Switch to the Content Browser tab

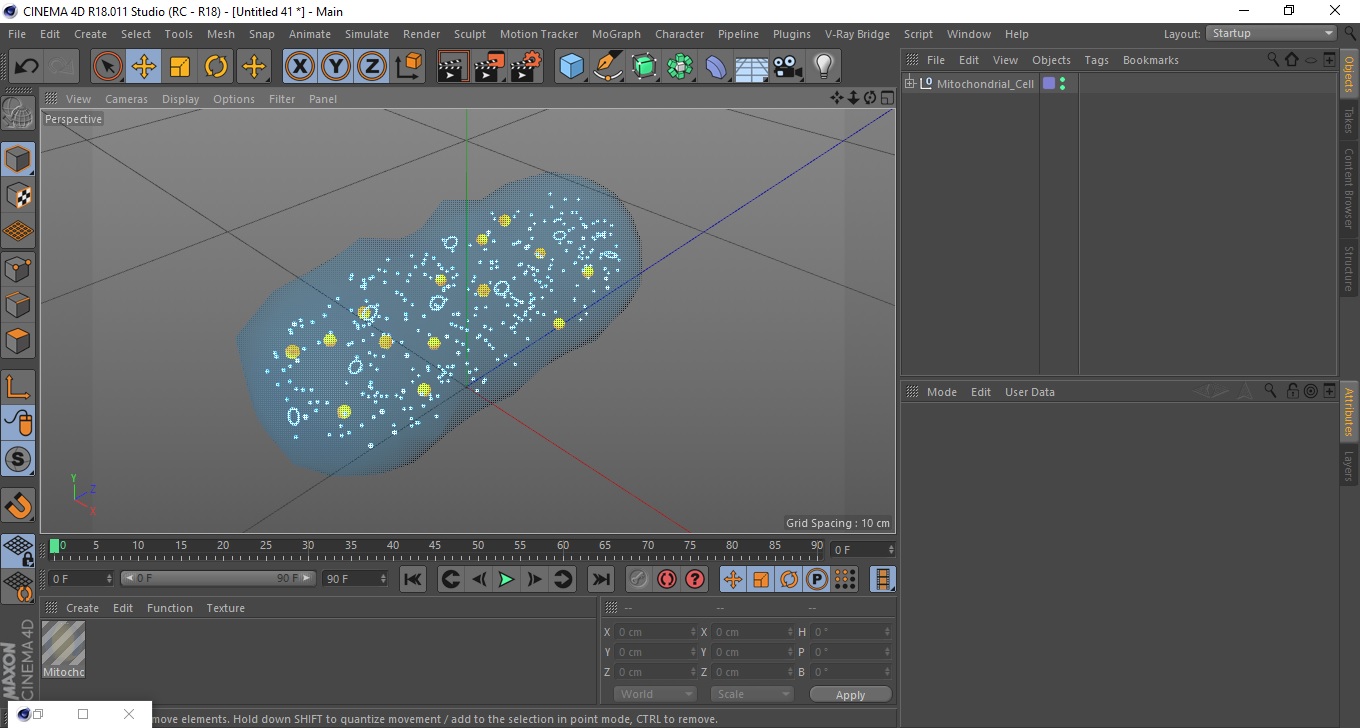[x=1349, y=188]
